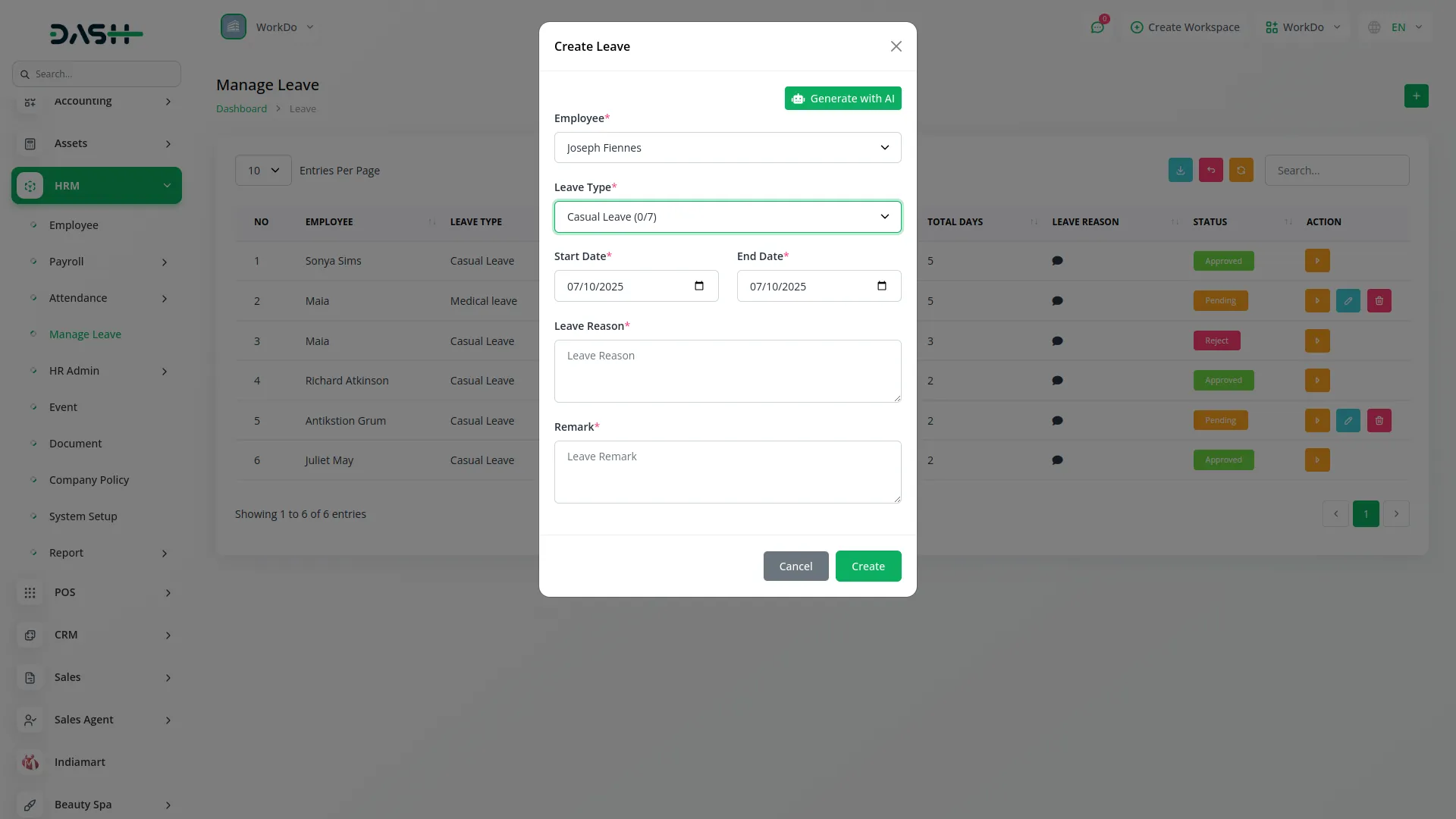Open the Leave Type dropdown showing Casual Leave
Viewport: 1456px width, 819px height.
[727, 216]
